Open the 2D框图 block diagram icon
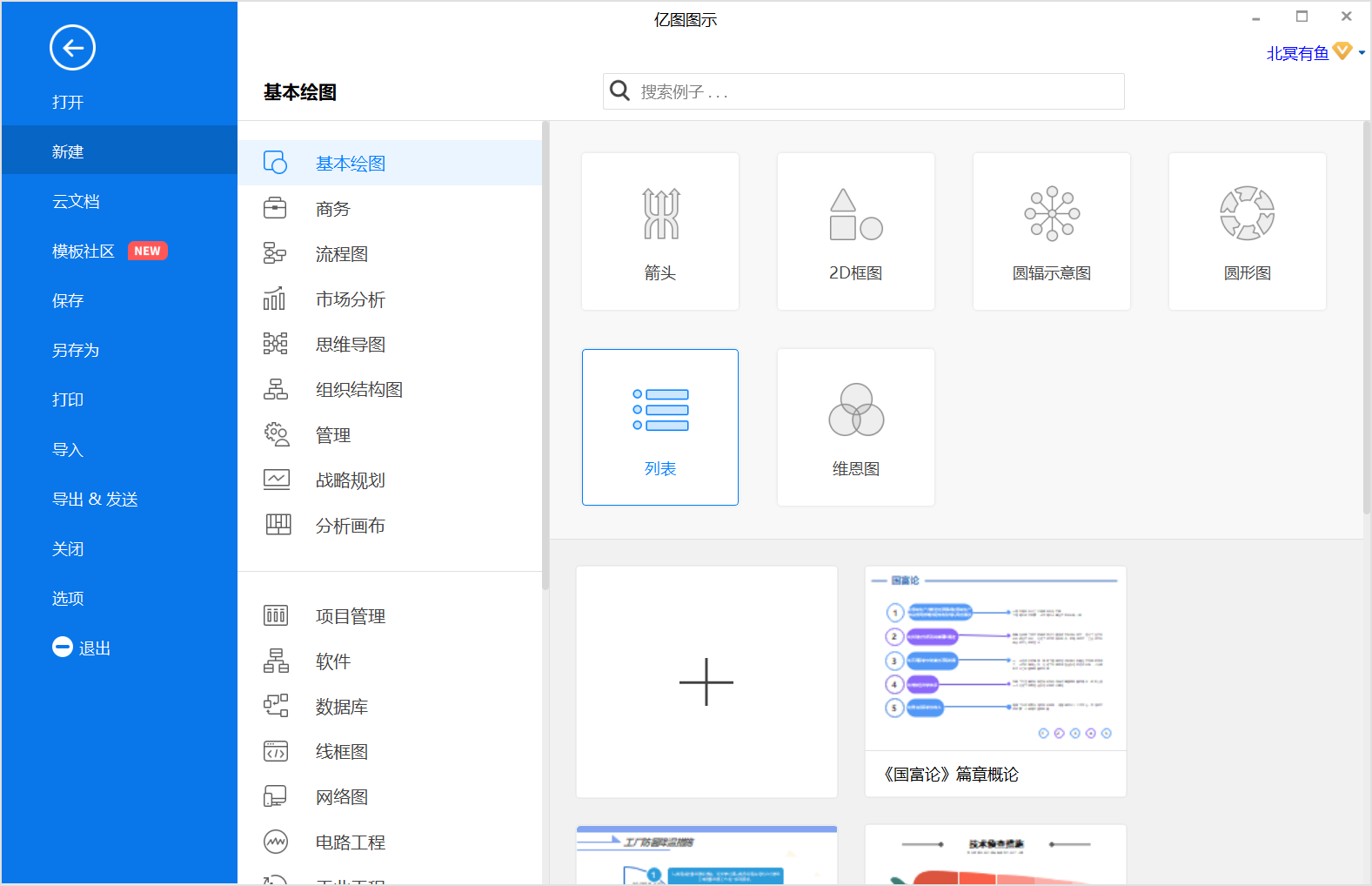 coord(855,214)
